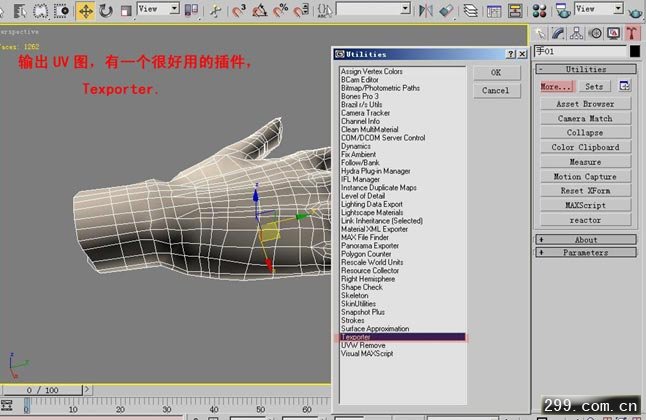Click the Mirror tool
The width and height of the screenshot is (646, 420).
(425, 10)
